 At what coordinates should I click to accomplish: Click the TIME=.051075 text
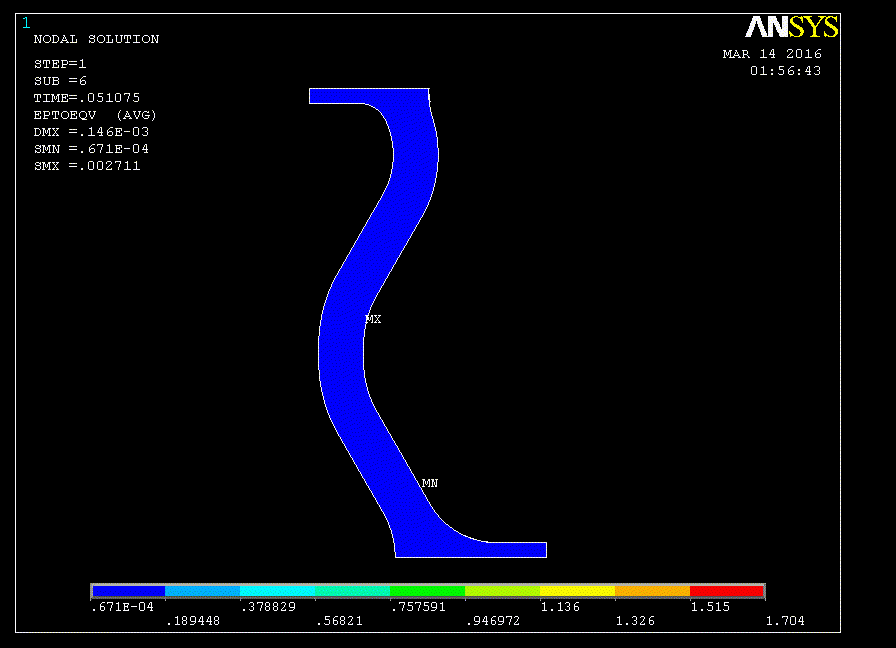pyautogui.click(x=87, y=98)
